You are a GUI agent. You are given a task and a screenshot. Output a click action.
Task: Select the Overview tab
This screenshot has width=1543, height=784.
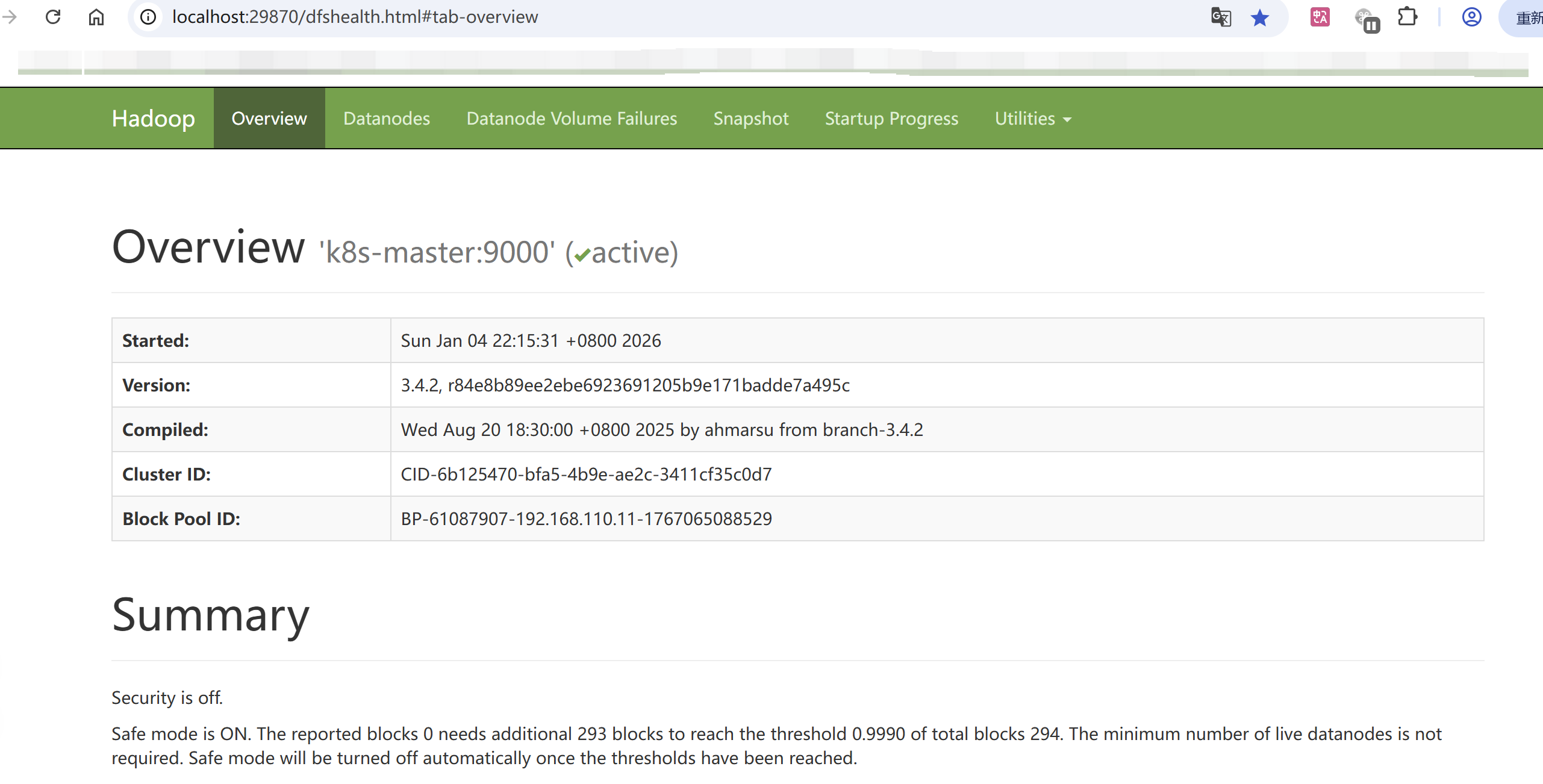(x=269, y=119)
